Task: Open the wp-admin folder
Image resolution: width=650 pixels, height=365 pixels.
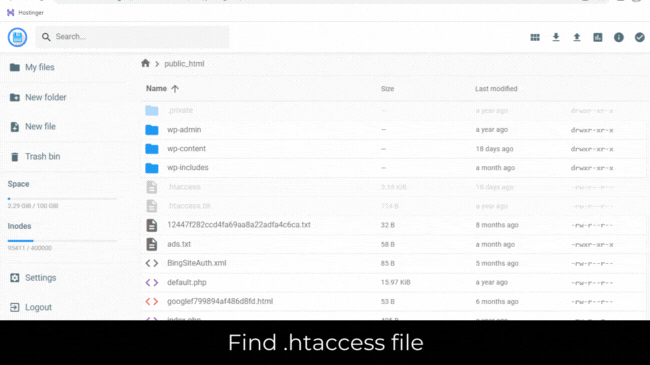Action: click(184, 129)
